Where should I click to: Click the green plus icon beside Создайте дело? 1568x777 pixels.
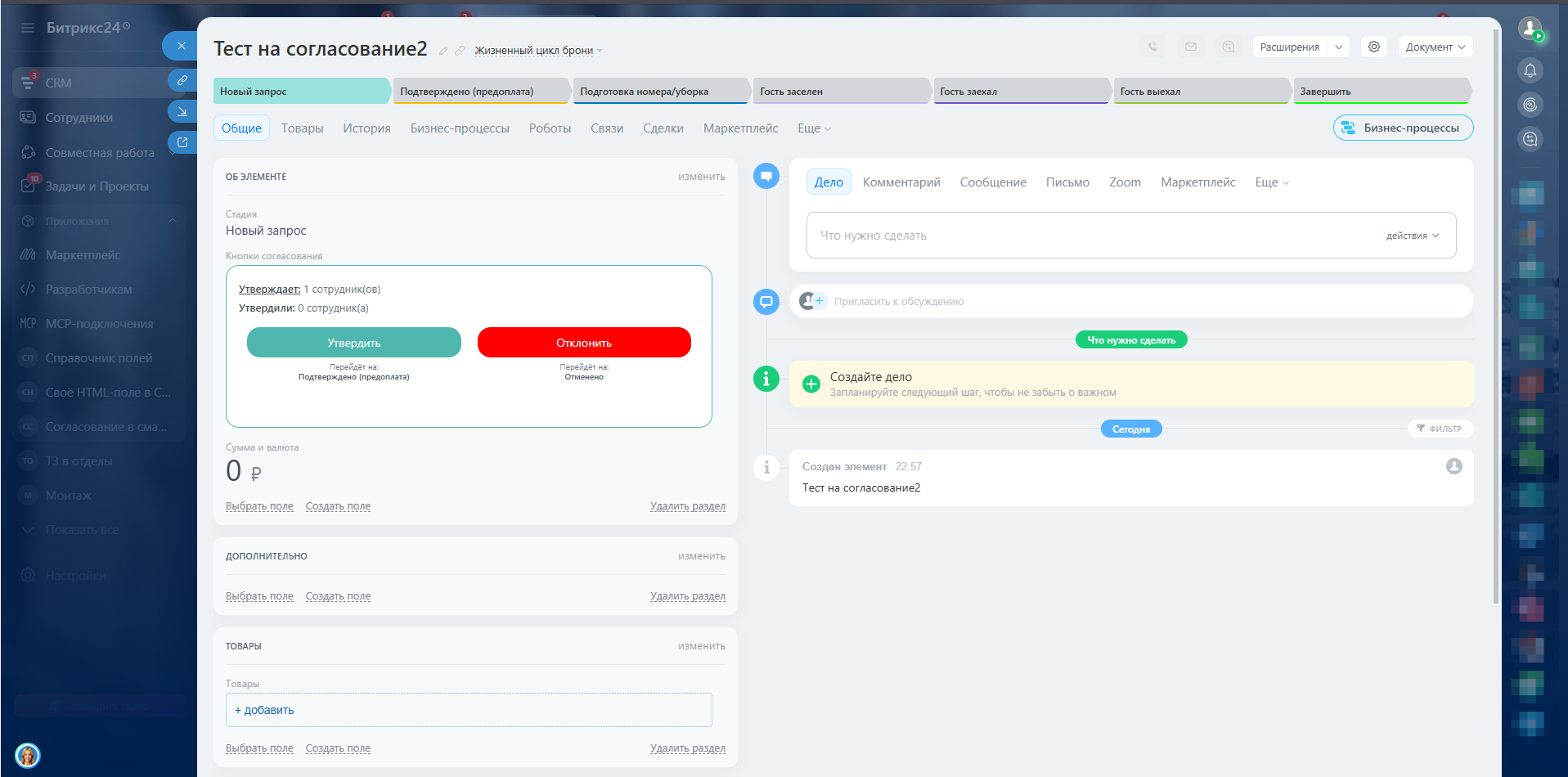(811, 384)
